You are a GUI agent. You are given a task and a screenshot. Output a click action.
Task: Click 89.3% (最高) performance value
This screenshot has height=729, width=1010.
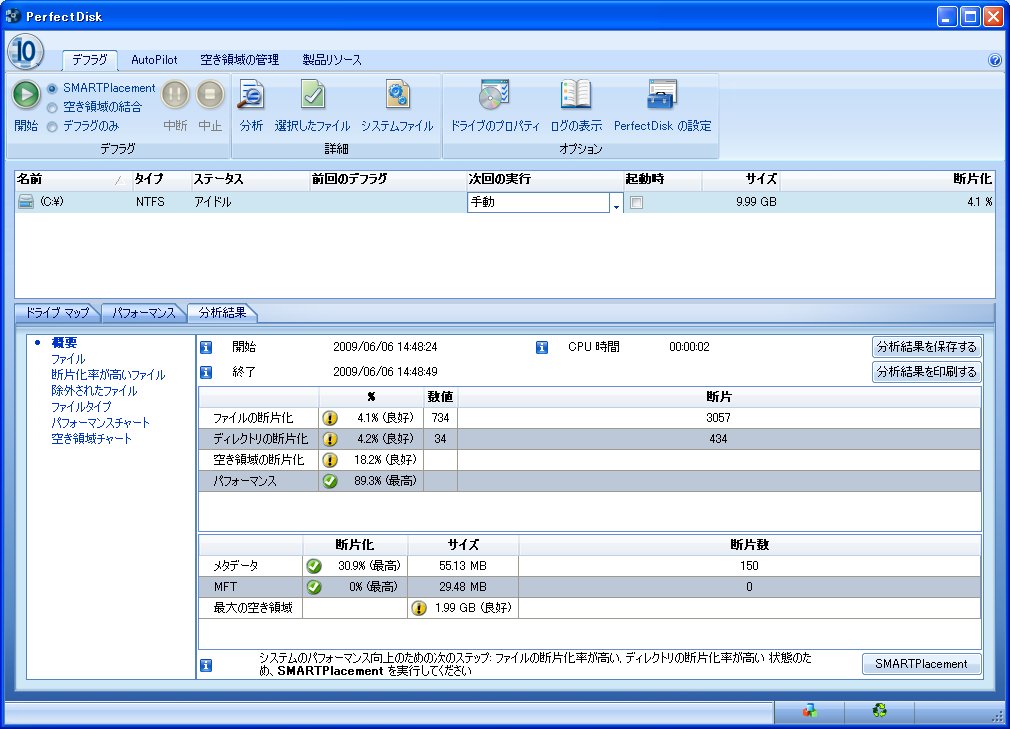pos(385,481)
